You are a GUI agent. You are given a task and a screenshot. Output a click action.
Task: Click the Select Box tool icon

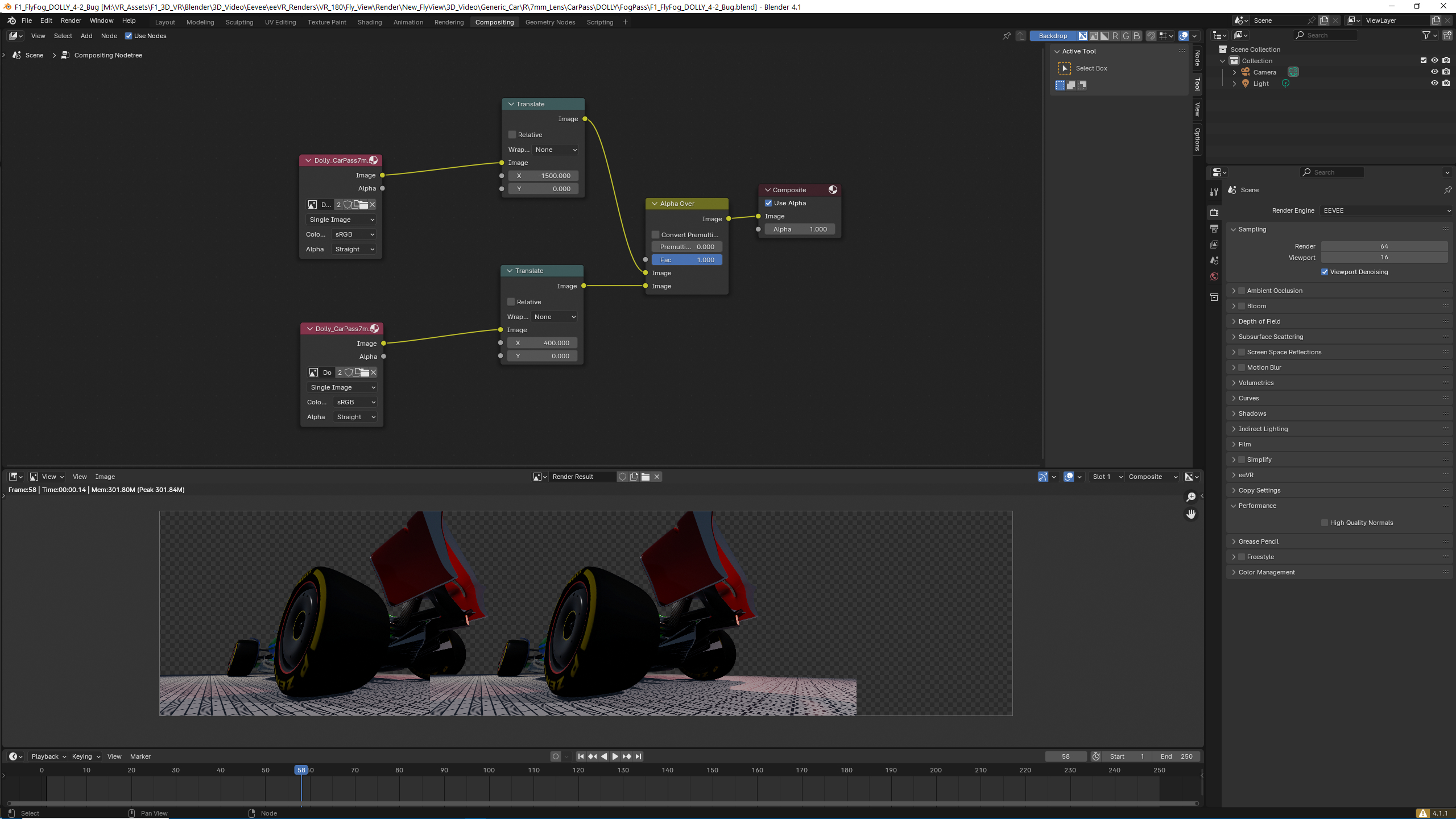1064,68
